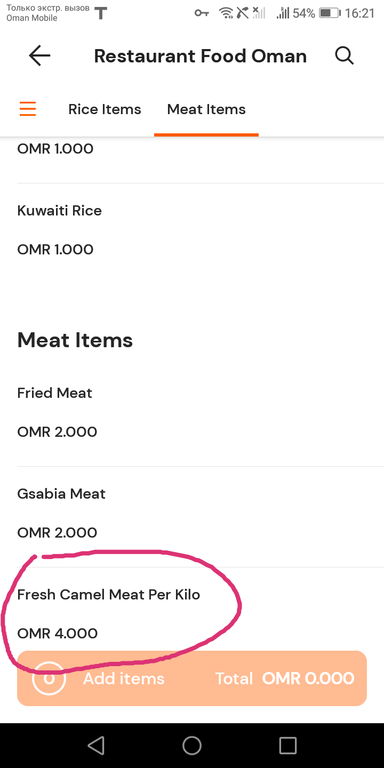Open the search magnifier icon
Viewport: 384px width, 768px height.
[x=344, y=56]
